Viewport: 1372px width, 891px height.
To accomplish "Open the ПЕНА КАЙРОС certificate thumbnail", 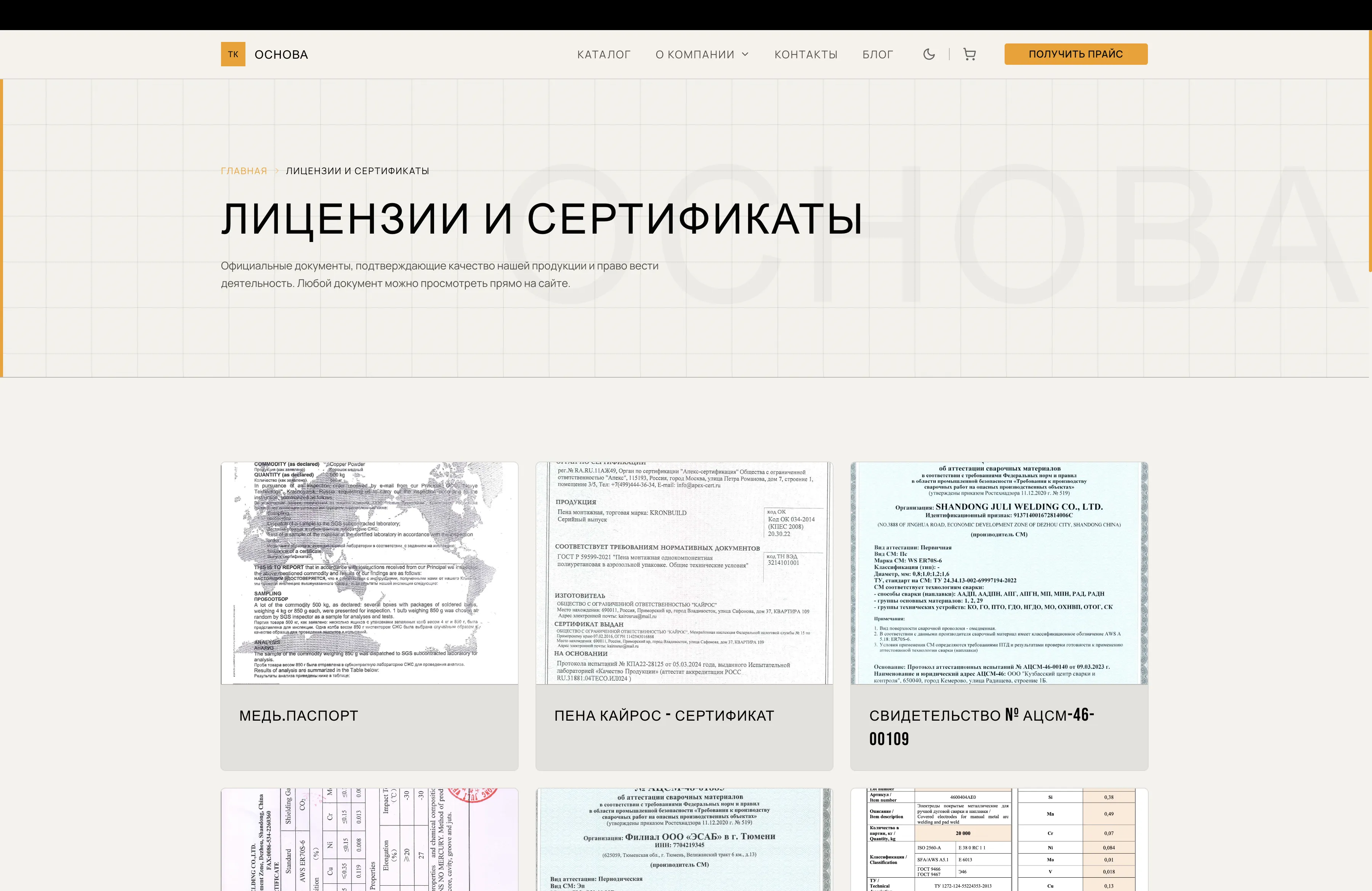I will point(684,573).
